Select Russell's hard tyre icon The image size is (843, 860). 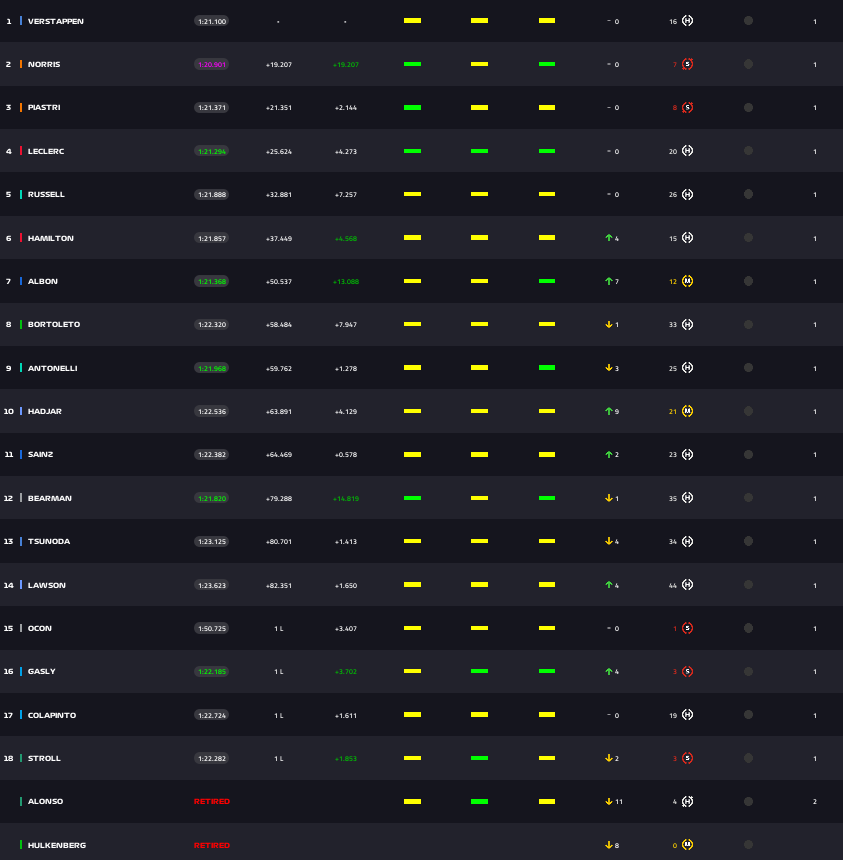point(687,194)
